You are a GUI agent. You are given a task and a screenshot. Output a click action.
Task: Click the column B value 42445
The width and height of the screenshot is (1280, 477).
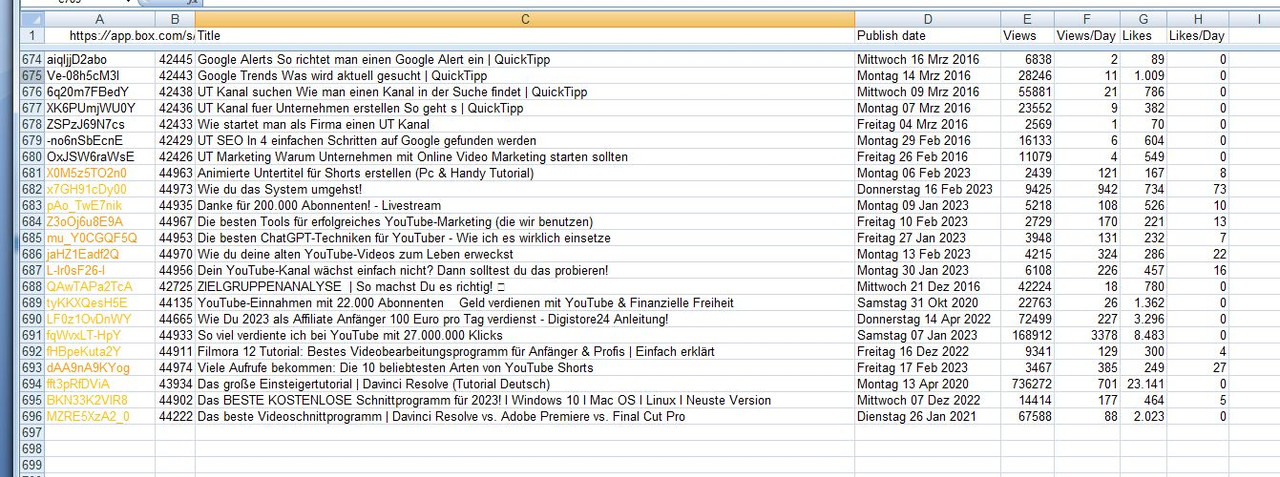[176, 60]
